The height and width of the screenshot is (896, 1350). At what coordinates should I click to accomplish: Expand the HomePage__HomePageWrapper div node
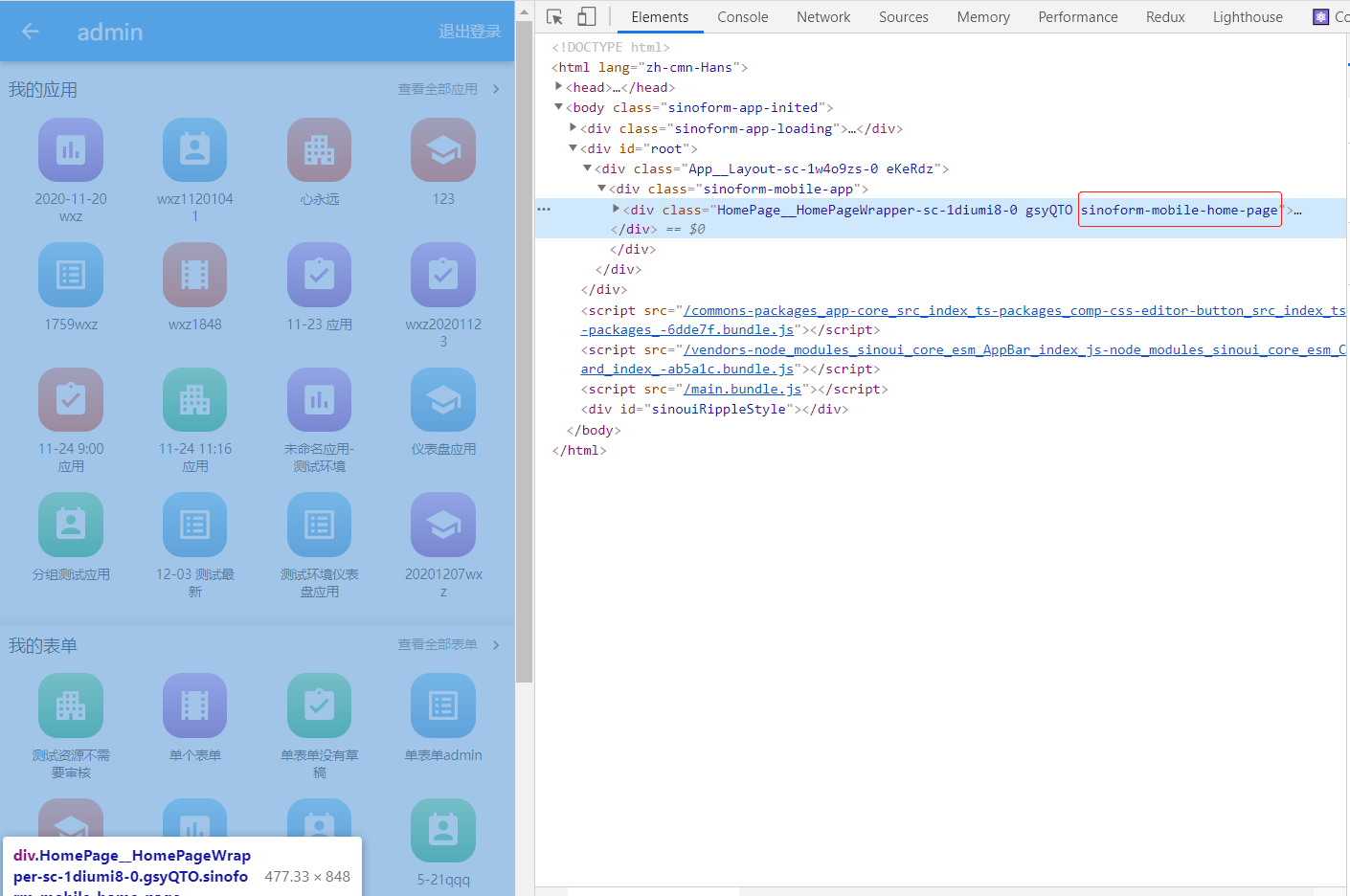point(617,209)
